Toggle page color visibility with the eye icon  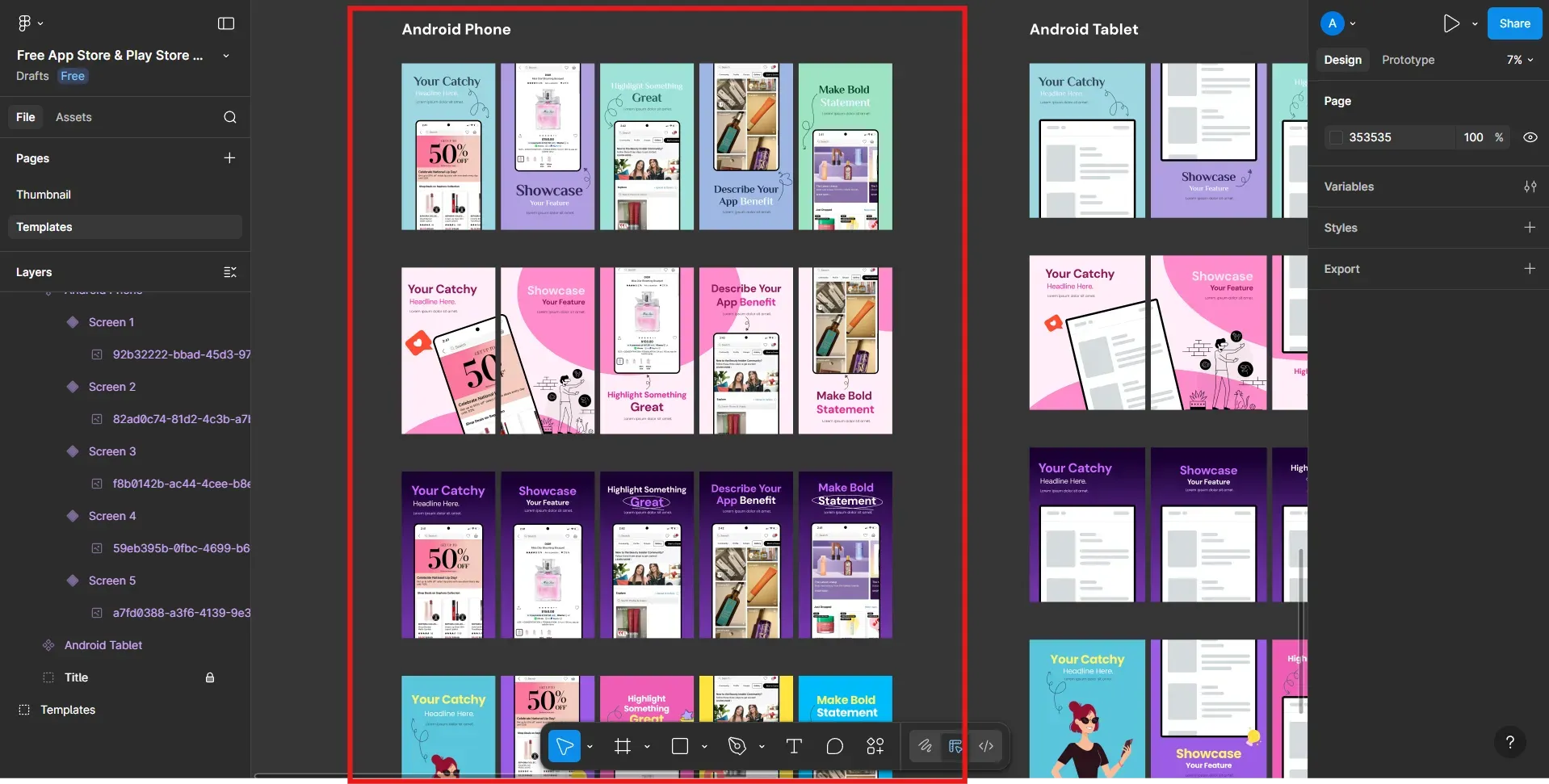pyautogui.click(x=1530, y=137)
